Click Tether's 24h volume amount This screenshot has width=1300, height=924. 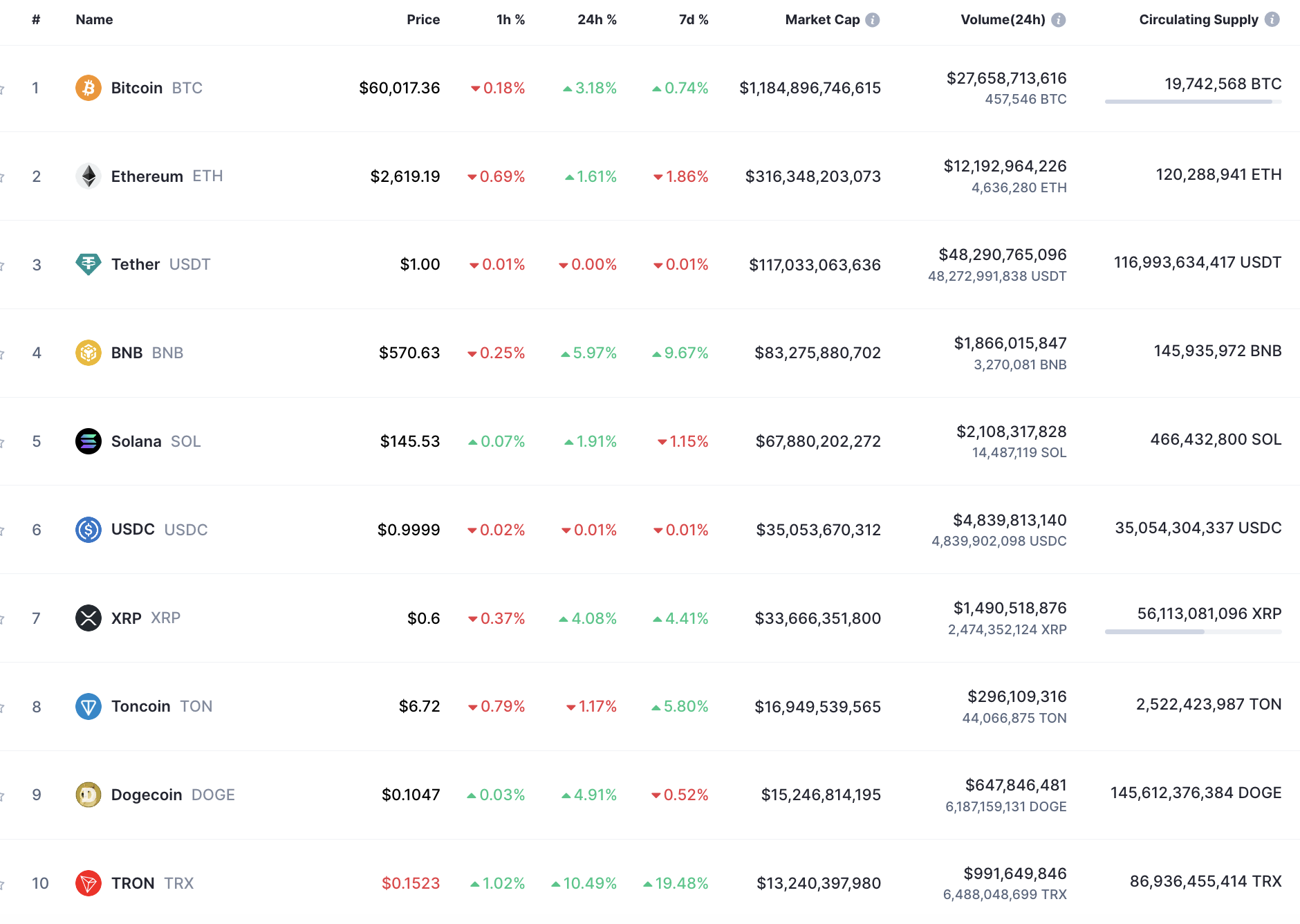click(1002, 255)
